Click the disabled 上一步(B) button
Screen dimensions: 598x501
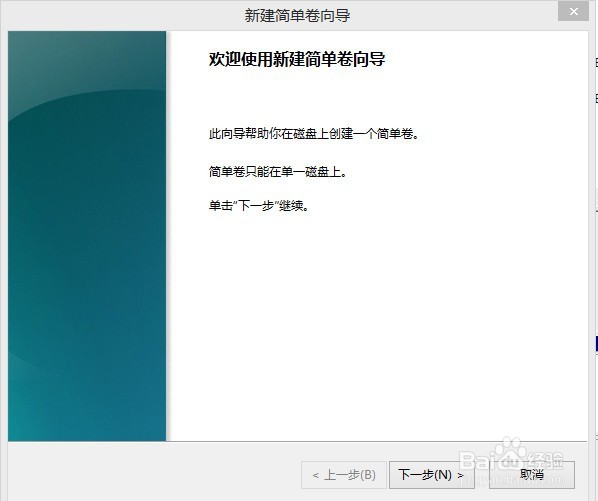[x=344, y=475]
